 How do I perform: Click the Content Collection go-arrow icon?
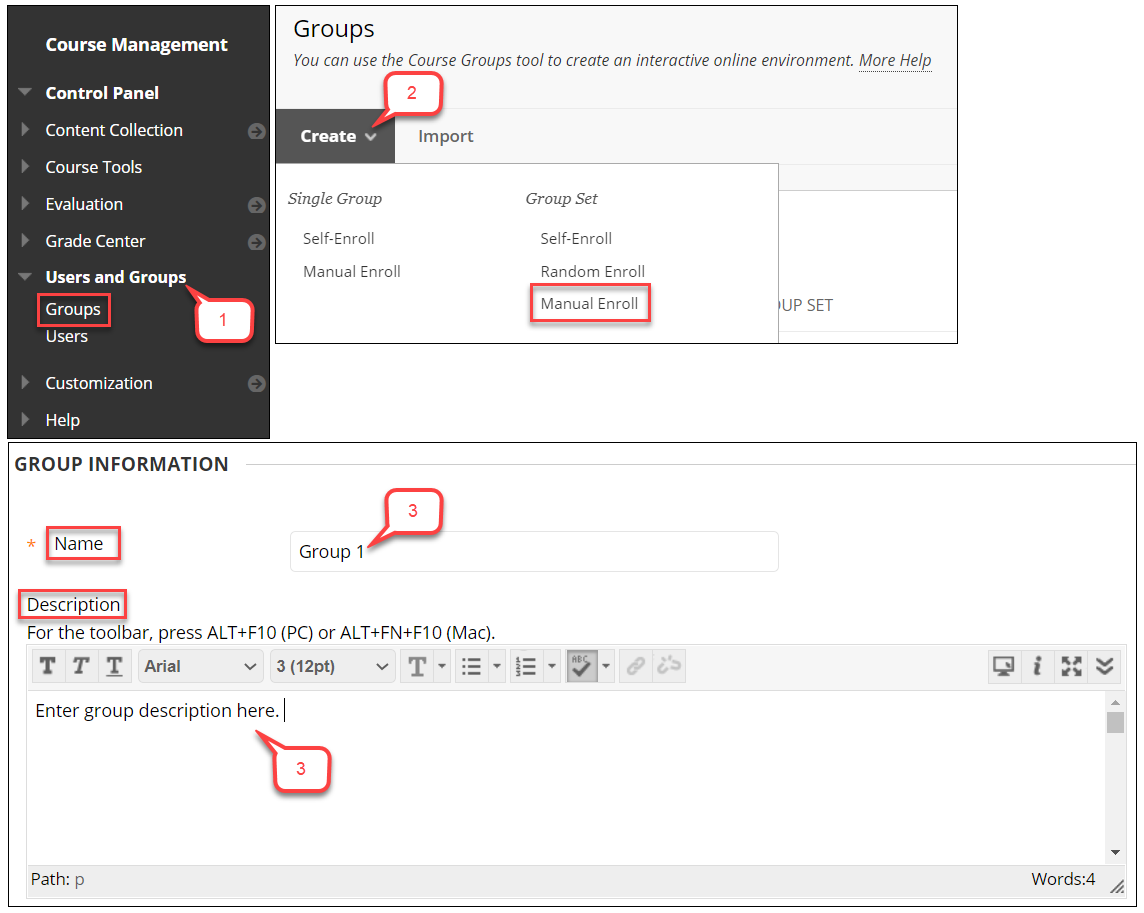256,131
